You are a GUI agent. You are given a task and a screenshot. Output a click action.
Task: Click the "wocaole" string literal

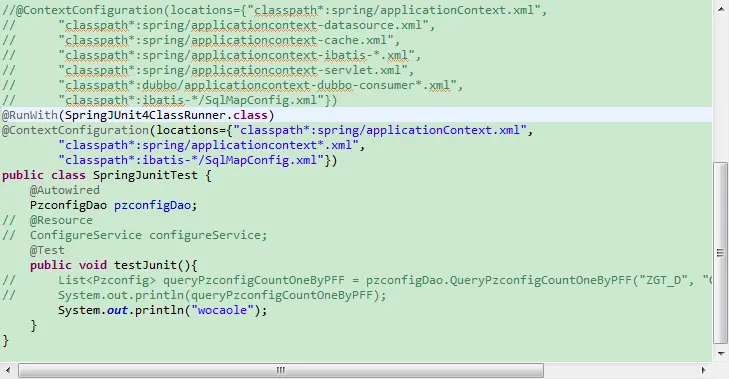coord(222,310)
